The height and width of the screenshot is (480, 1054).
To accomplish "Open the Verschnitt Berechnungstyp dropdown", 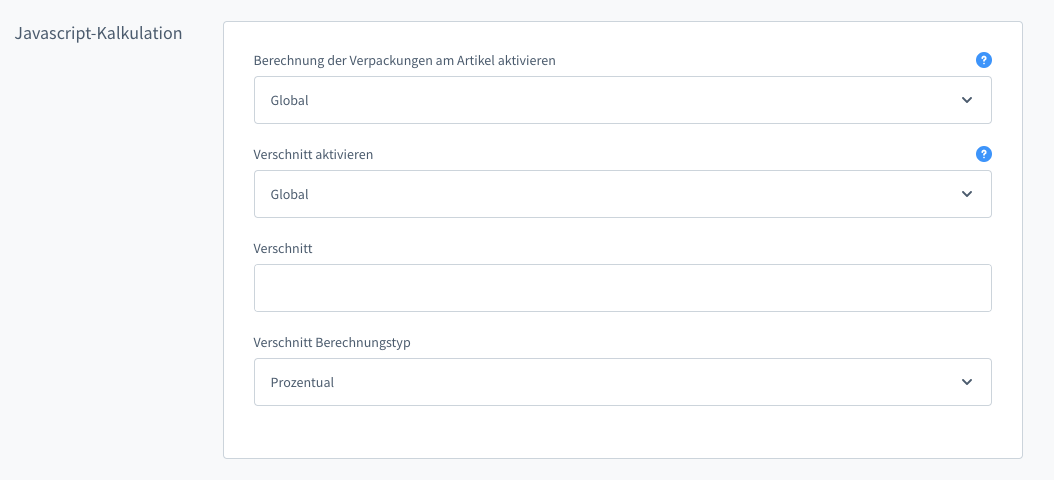I will click(622, 382).
